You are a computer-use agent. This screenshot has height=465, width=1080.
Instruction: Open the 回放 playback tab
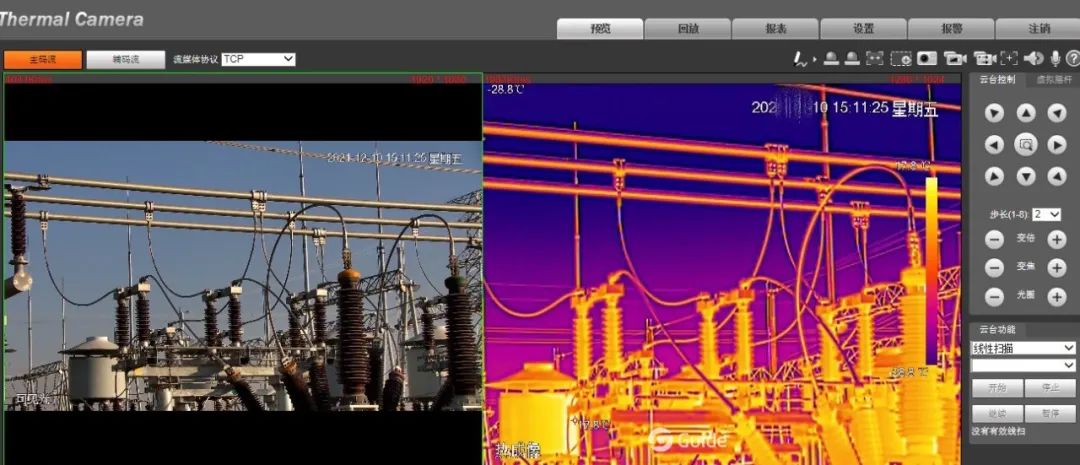(687, 29)
